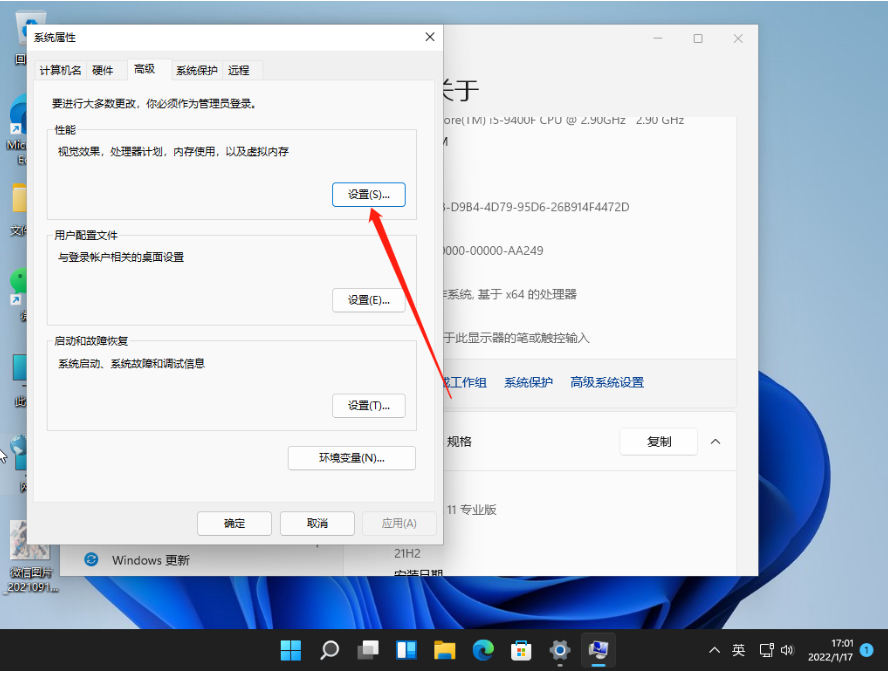Image resolution: width=888 pixels, height=673 pixels.
Task: Click the 英 input method indicator
Action: (738, 650)
